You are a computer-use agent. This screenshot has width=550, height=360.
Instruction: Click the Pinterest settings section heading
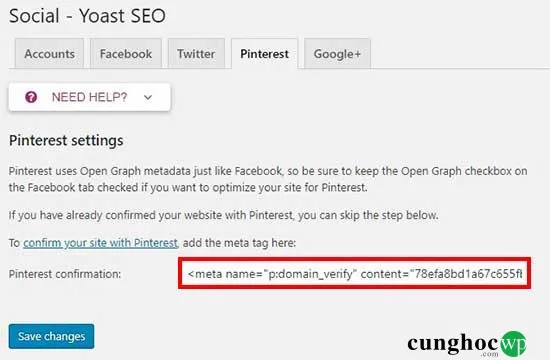pos(66,141)
